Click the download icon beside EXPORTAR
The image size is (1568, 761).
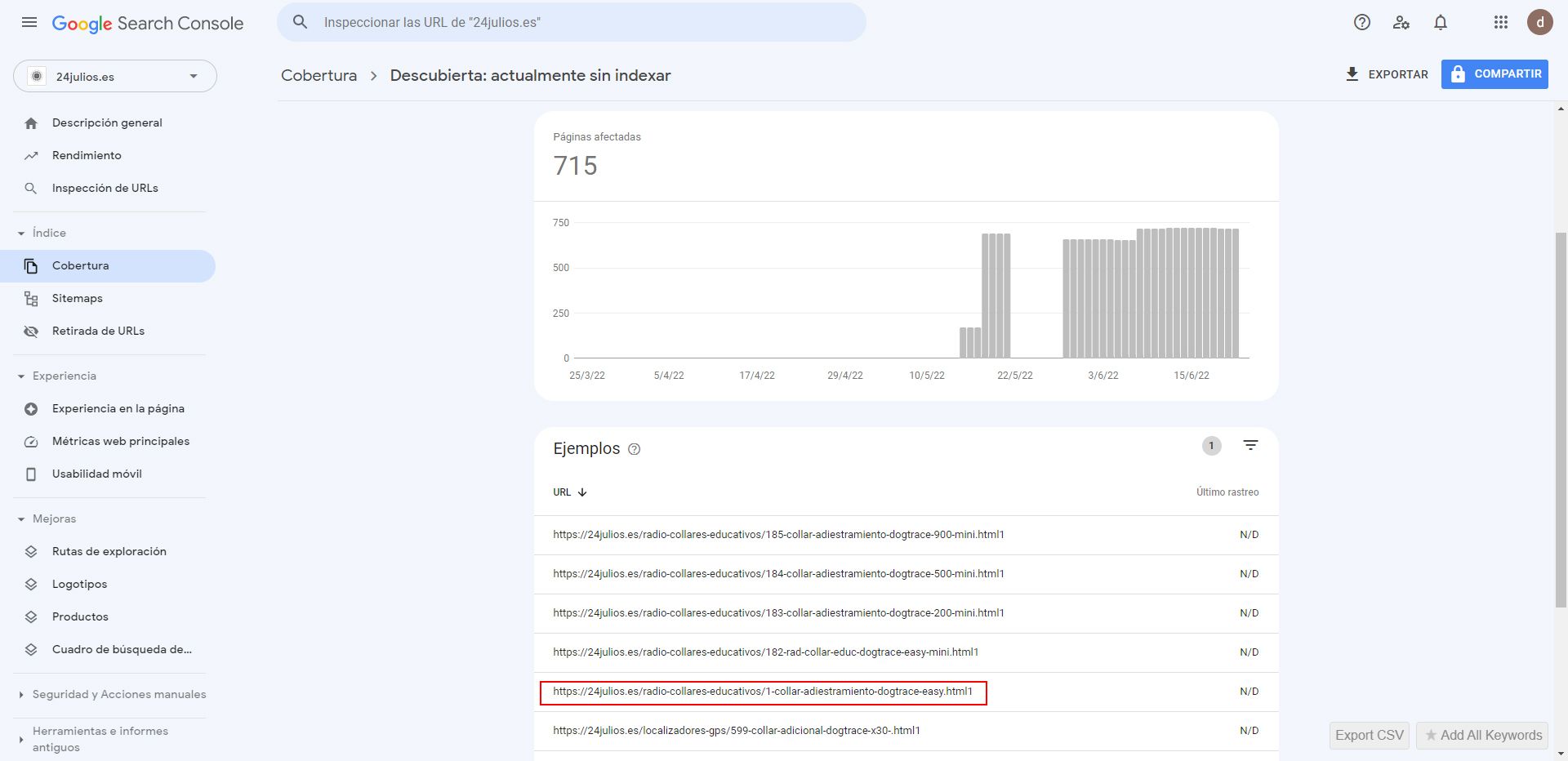[1352, 74]
